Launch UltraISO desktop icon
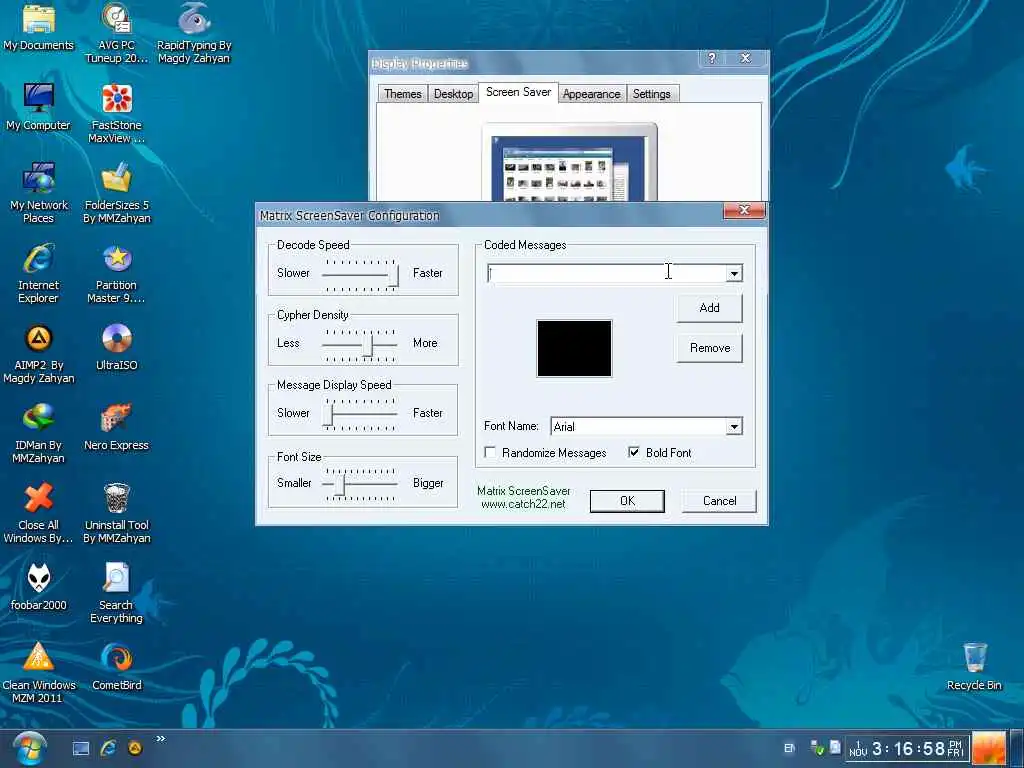Image resolution: width=1024 pixels, height=768 pixels. coord(116,347)
